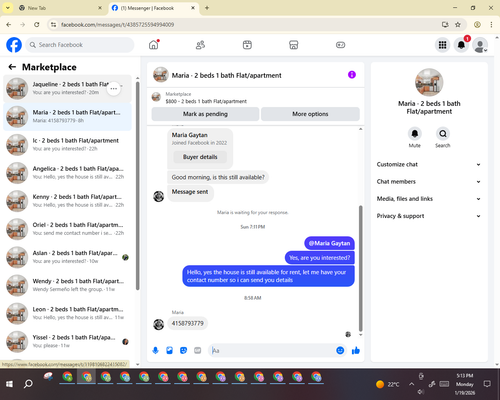Image resolution: width=500 pixels, height=400 pixels.
Task: Open Wendy conversation in the list
Action: [67, 285]
